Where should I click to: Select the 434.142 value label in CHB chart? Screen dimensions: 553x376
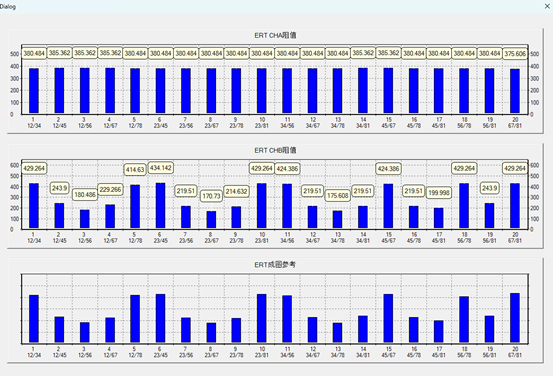tap(160, 168)
